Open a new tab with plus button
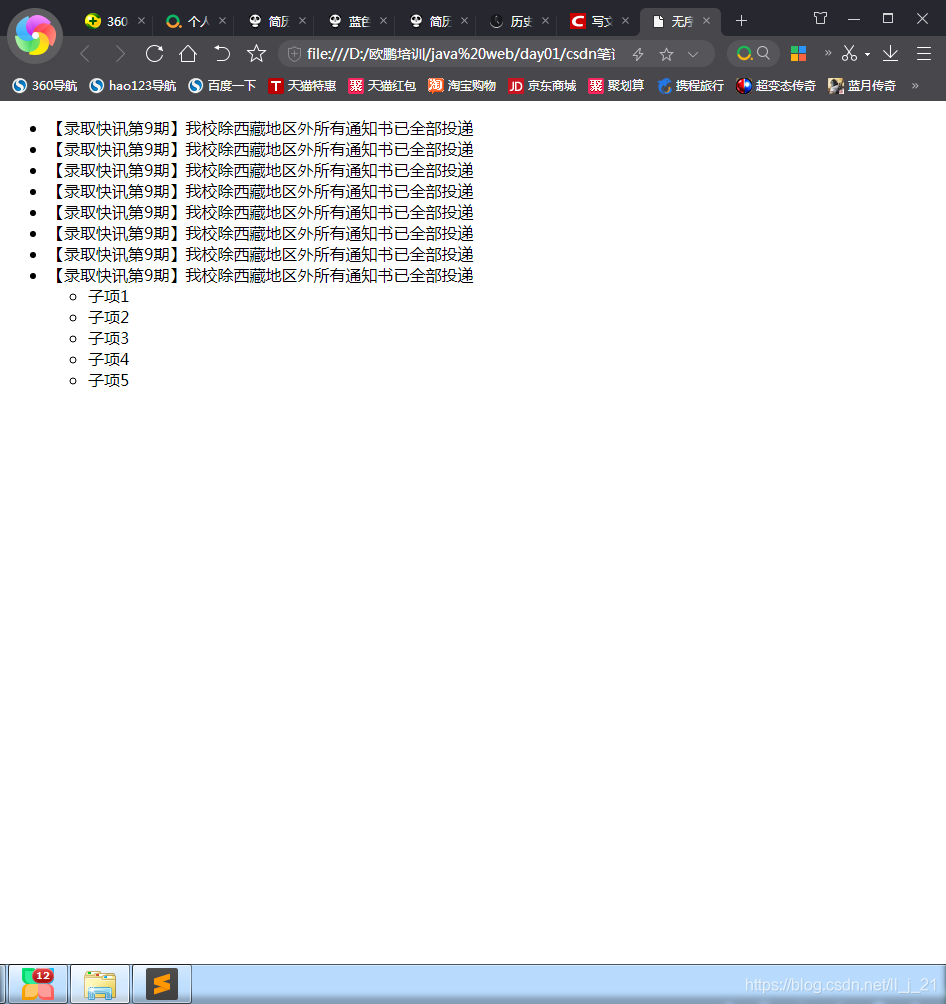The height and width of the screenshot is (1004, 946). [741, 21]
